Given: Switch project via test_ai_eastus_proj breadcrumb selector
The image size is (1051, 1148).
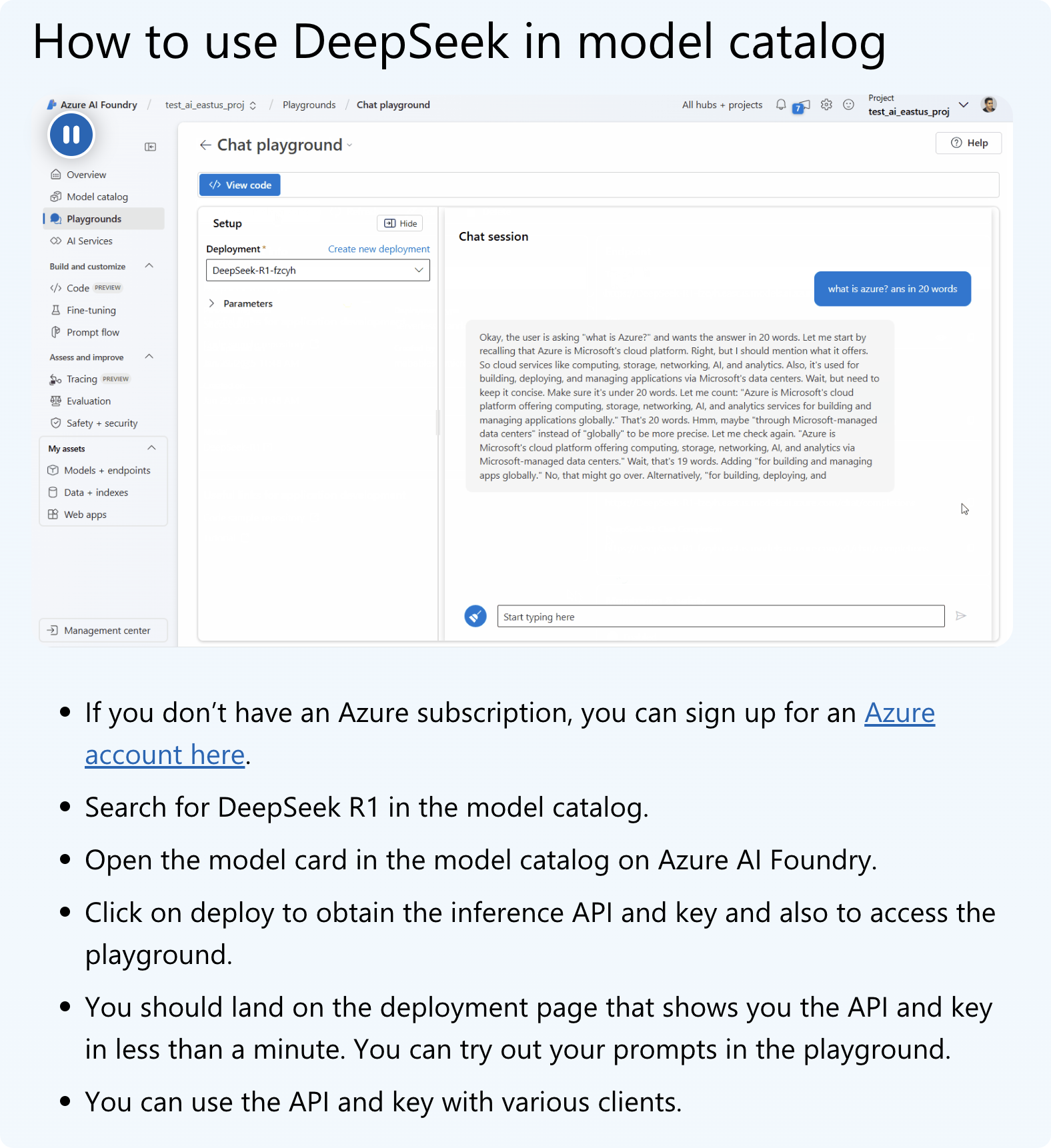Looking at the screenshot, I should click(211, 105).
